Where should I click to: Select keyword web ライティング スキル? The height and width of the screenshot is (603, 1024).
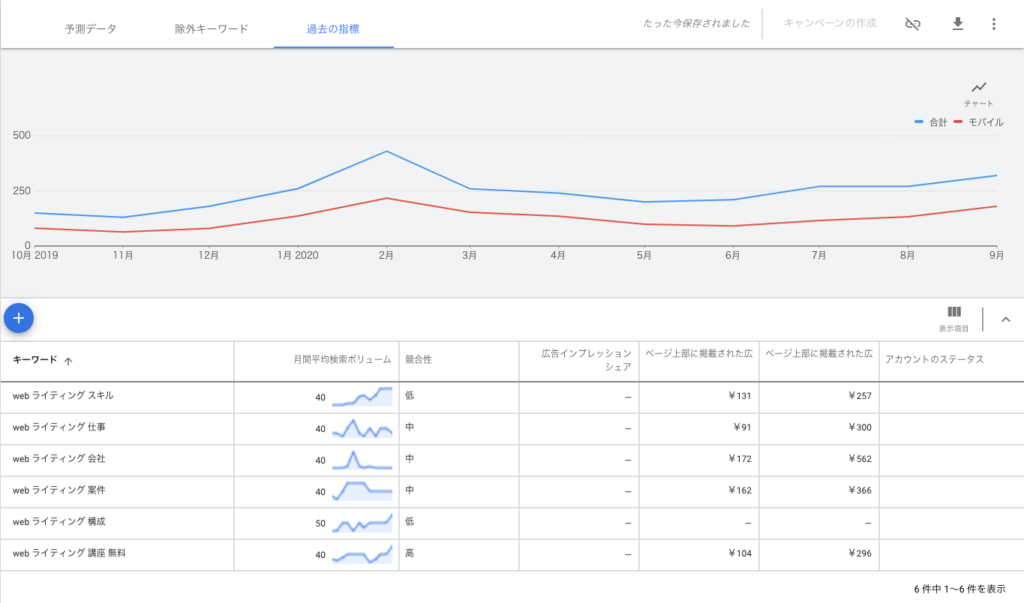point(63,396)
